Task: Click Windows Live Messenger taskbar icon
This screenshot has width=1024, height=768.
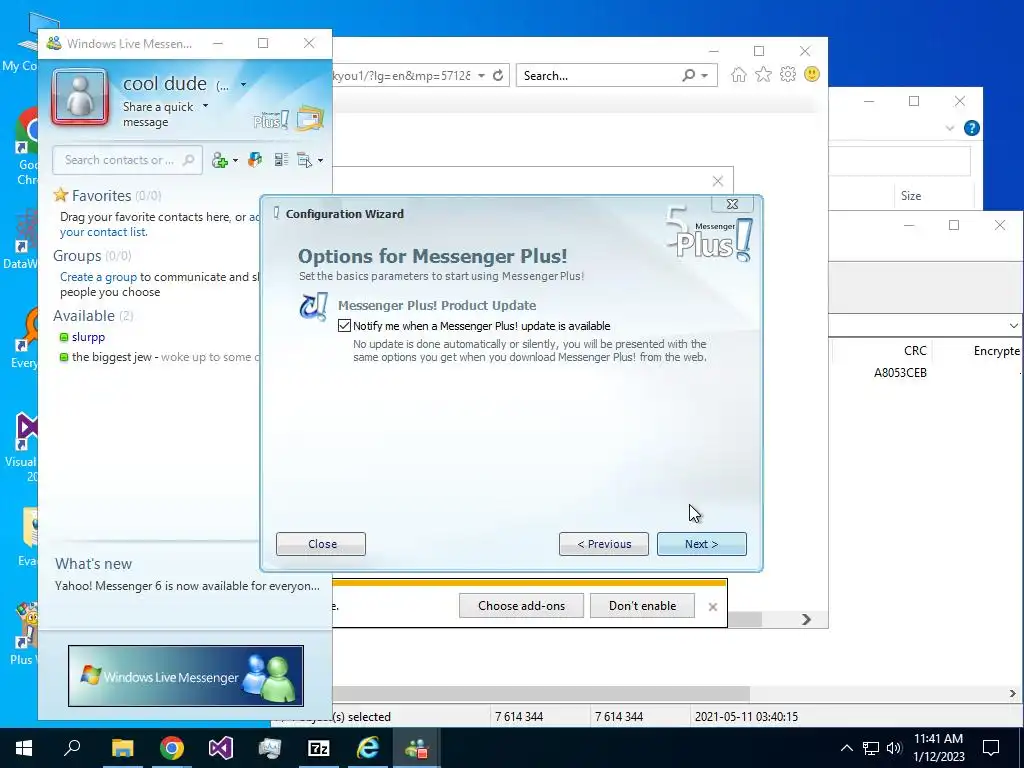Action: point(416,748)
